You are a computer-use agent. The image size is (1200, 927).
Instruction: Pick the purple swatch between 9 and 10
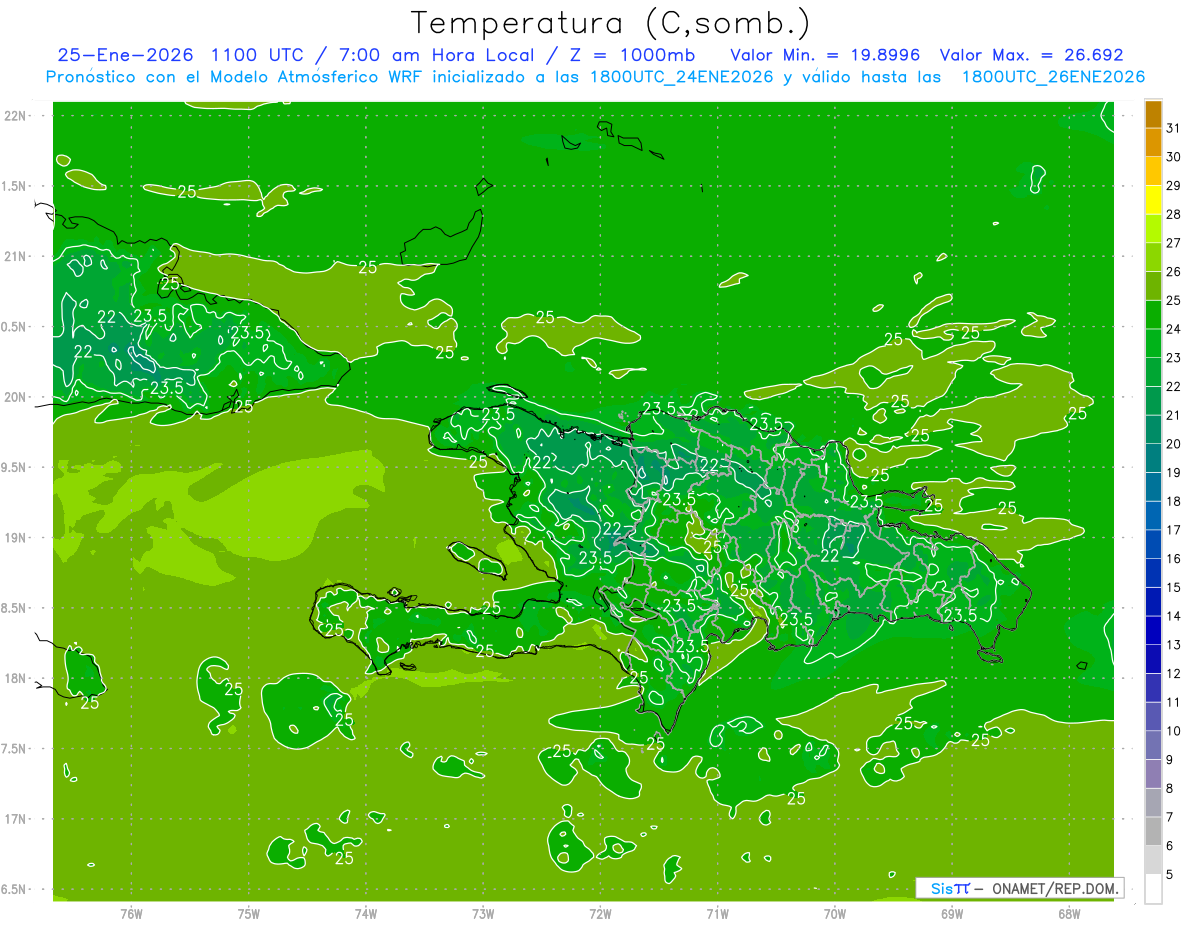point(1153,745)
